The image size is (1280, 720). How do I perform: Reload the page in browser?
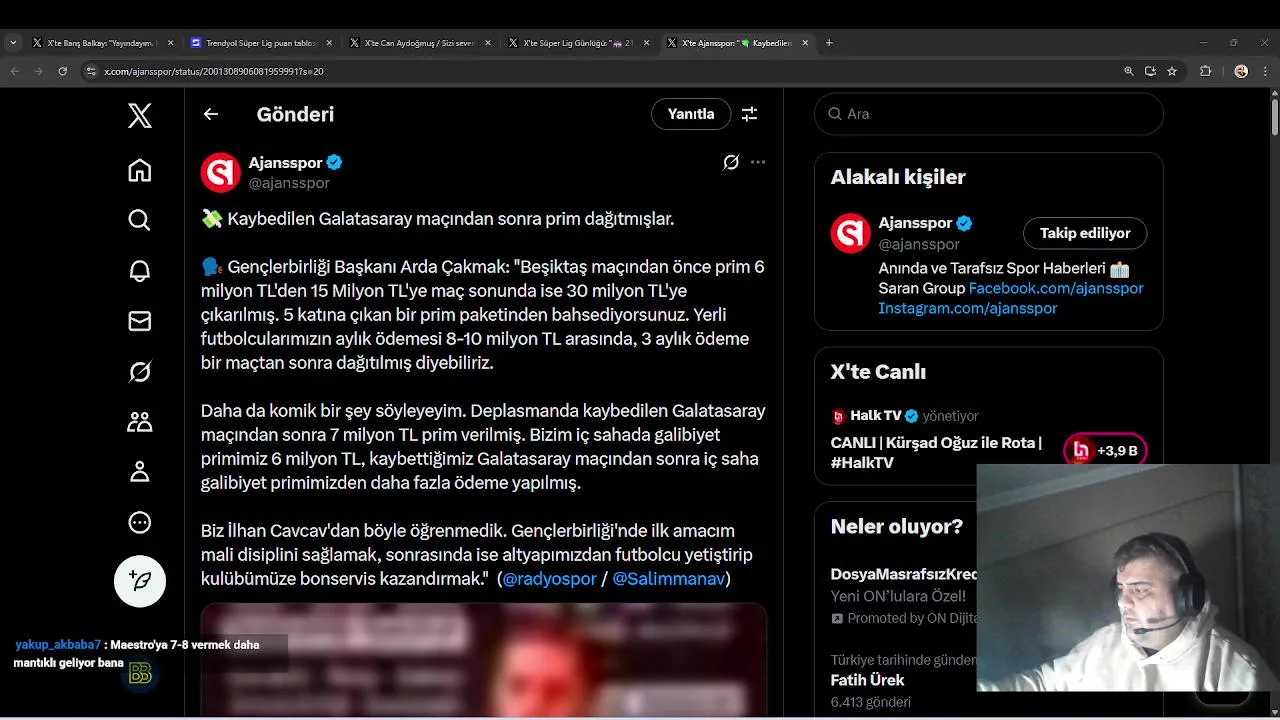pos(63,71)
